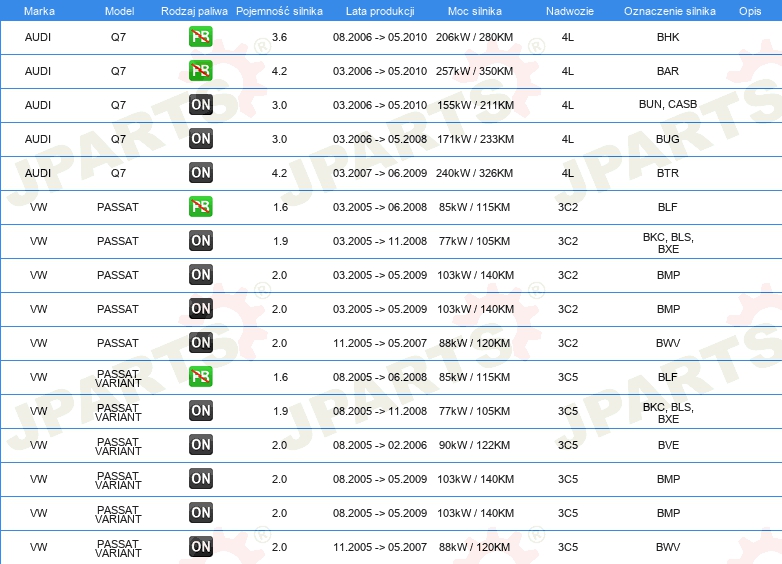Click the Moc silnika column header

(x=475, y=11)
